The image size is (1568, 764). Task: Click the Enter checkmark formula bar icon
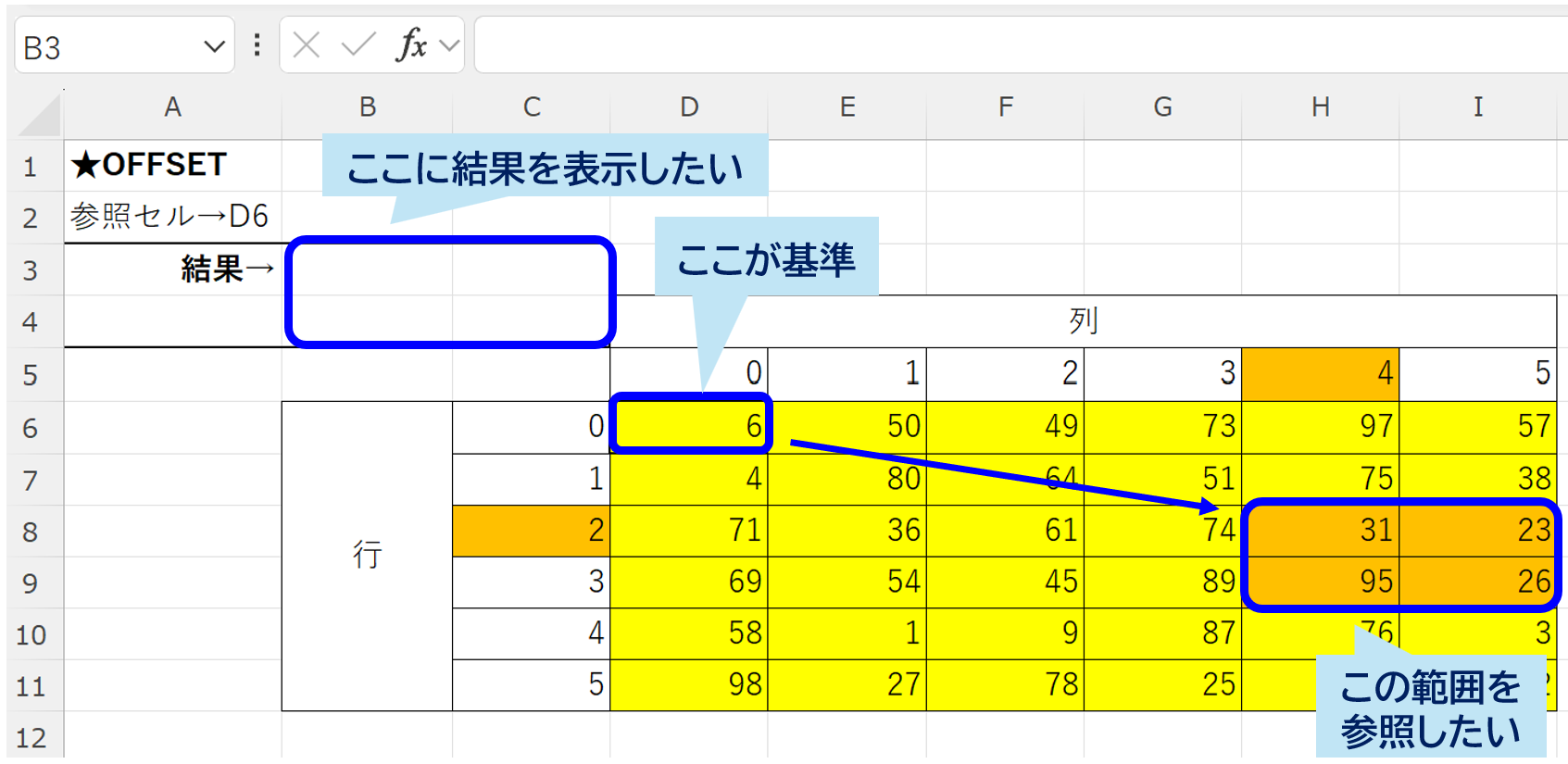358,44
